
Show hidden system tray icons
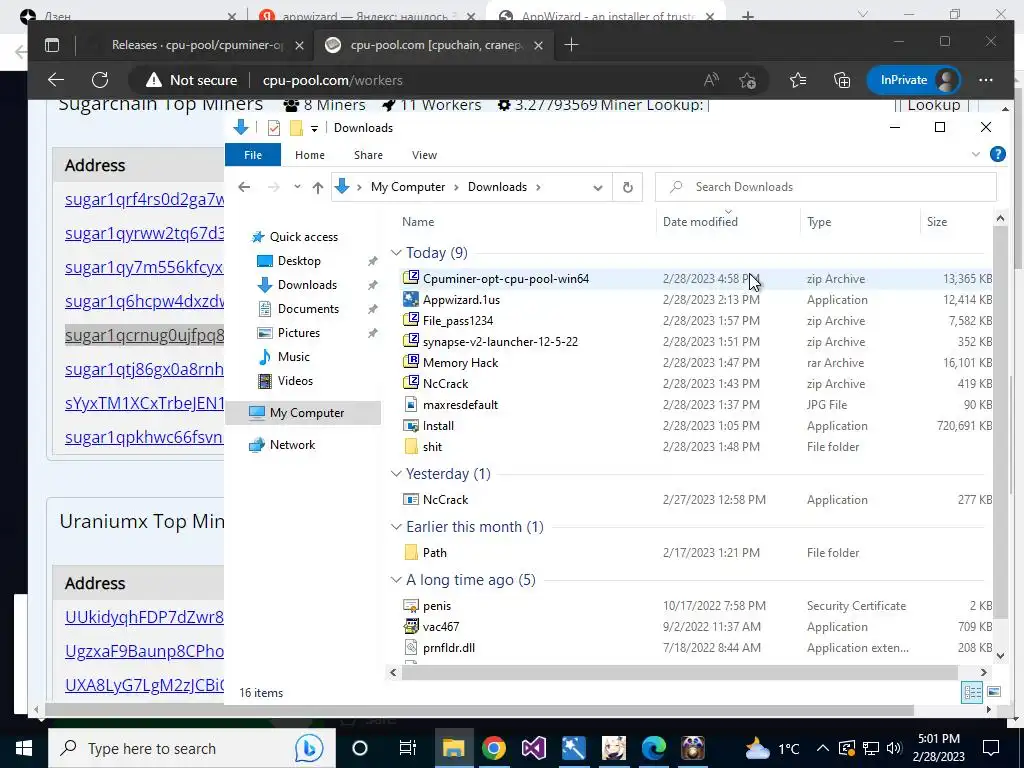pyautogui.click(x=823, y=748)
